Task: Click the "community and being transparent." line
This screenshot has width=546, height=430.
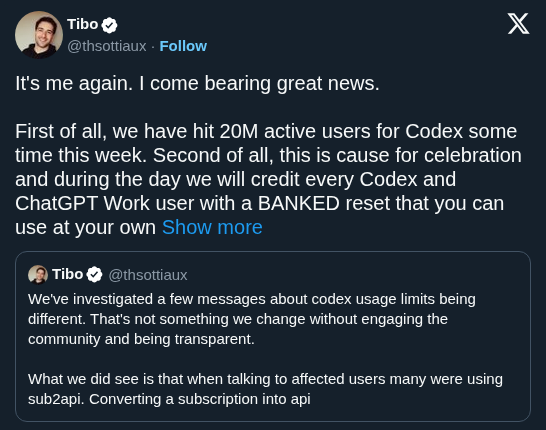Action: pyautogui.click(x=141, y=339)
